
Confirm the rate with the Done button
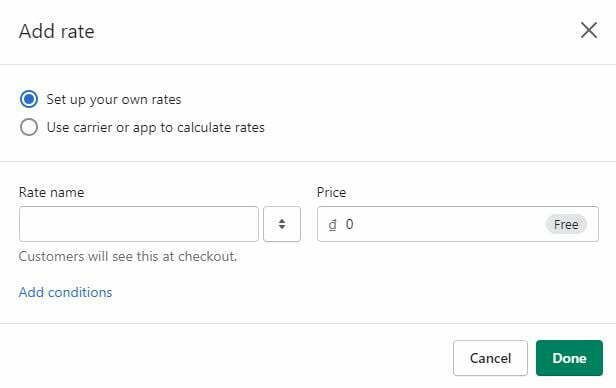pyautogui.click(x=569, y=358)
